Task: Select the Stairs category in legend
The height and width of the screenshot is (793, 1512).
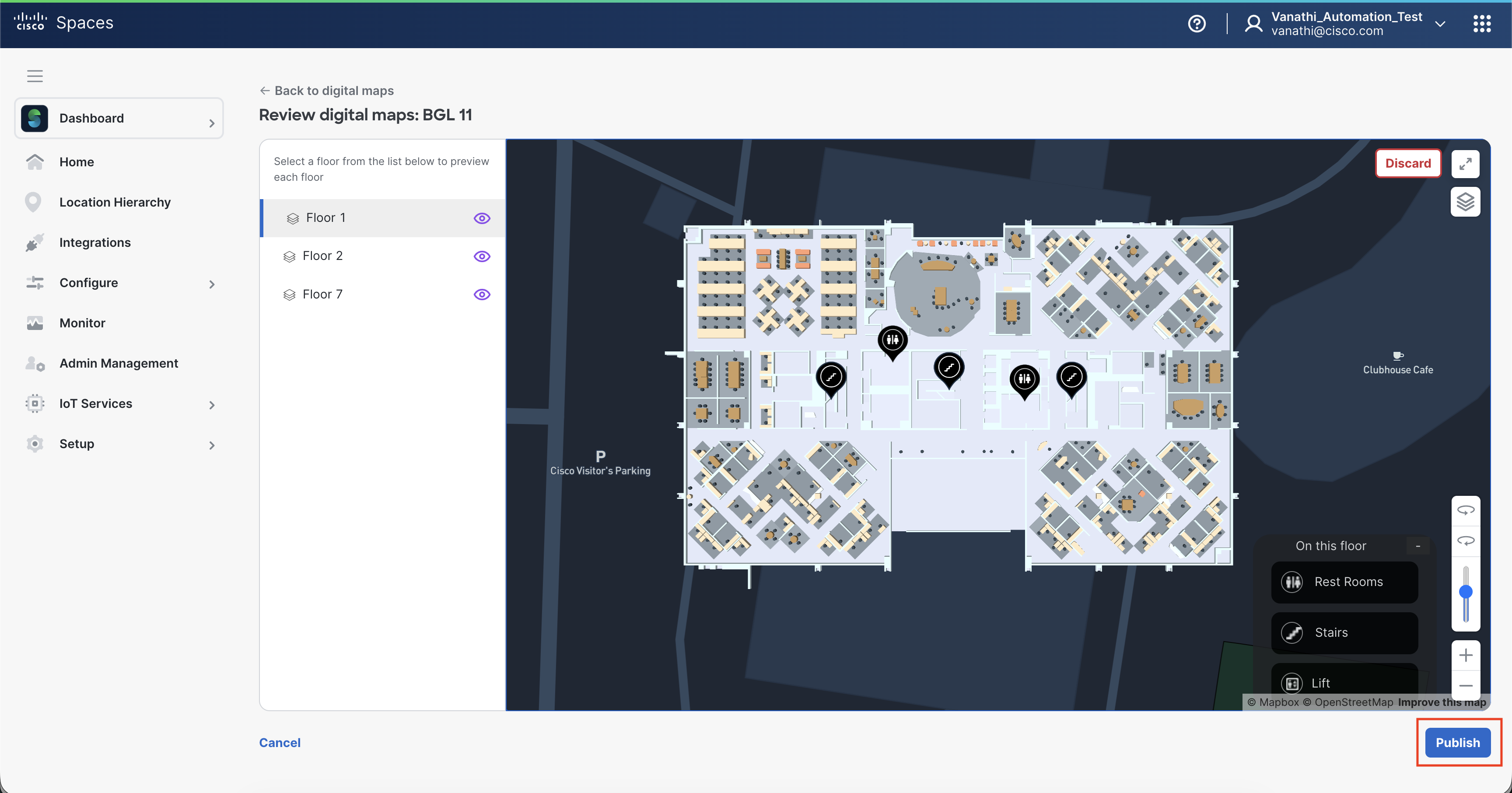Action: coord(1344,632)
